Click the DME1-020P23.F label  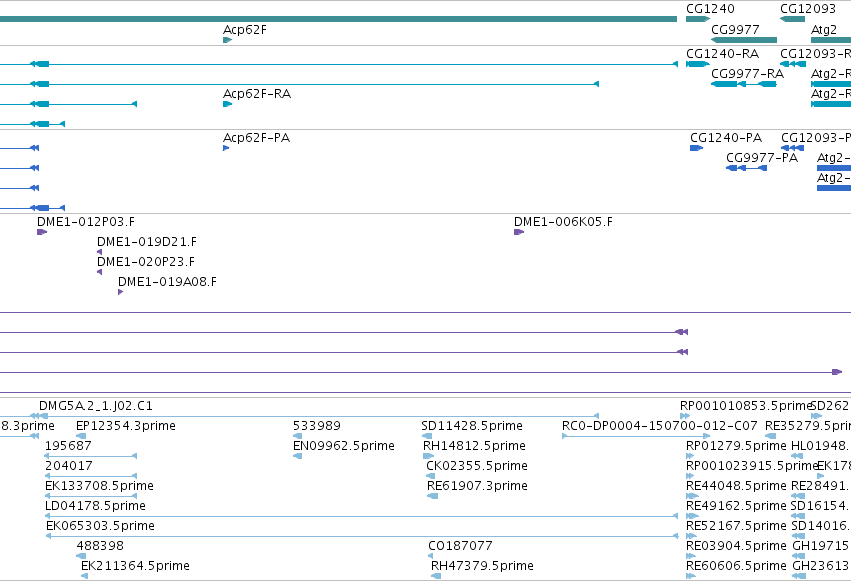(145, 262)
